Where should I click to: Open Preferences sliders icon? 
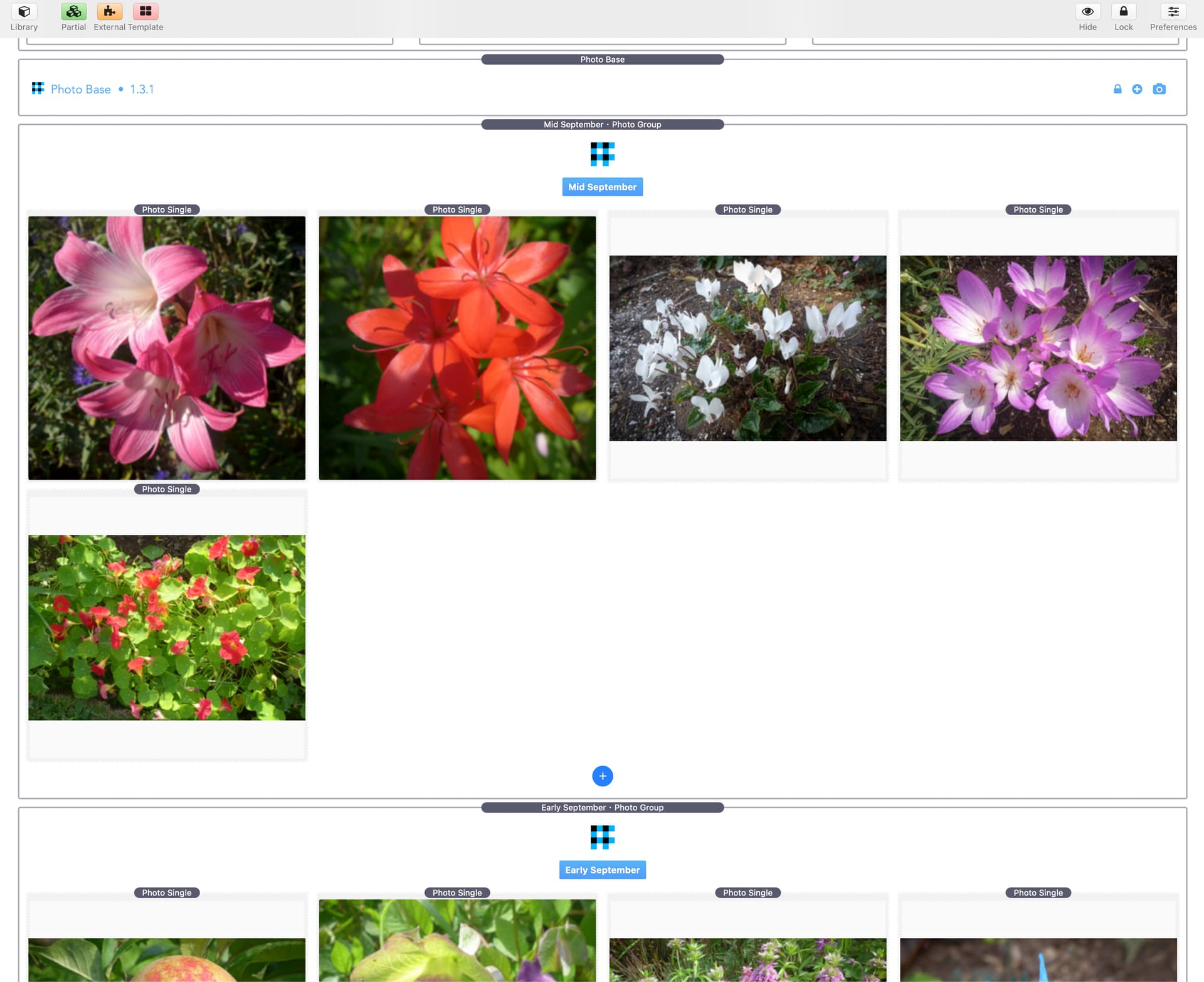pos(1173,12)
